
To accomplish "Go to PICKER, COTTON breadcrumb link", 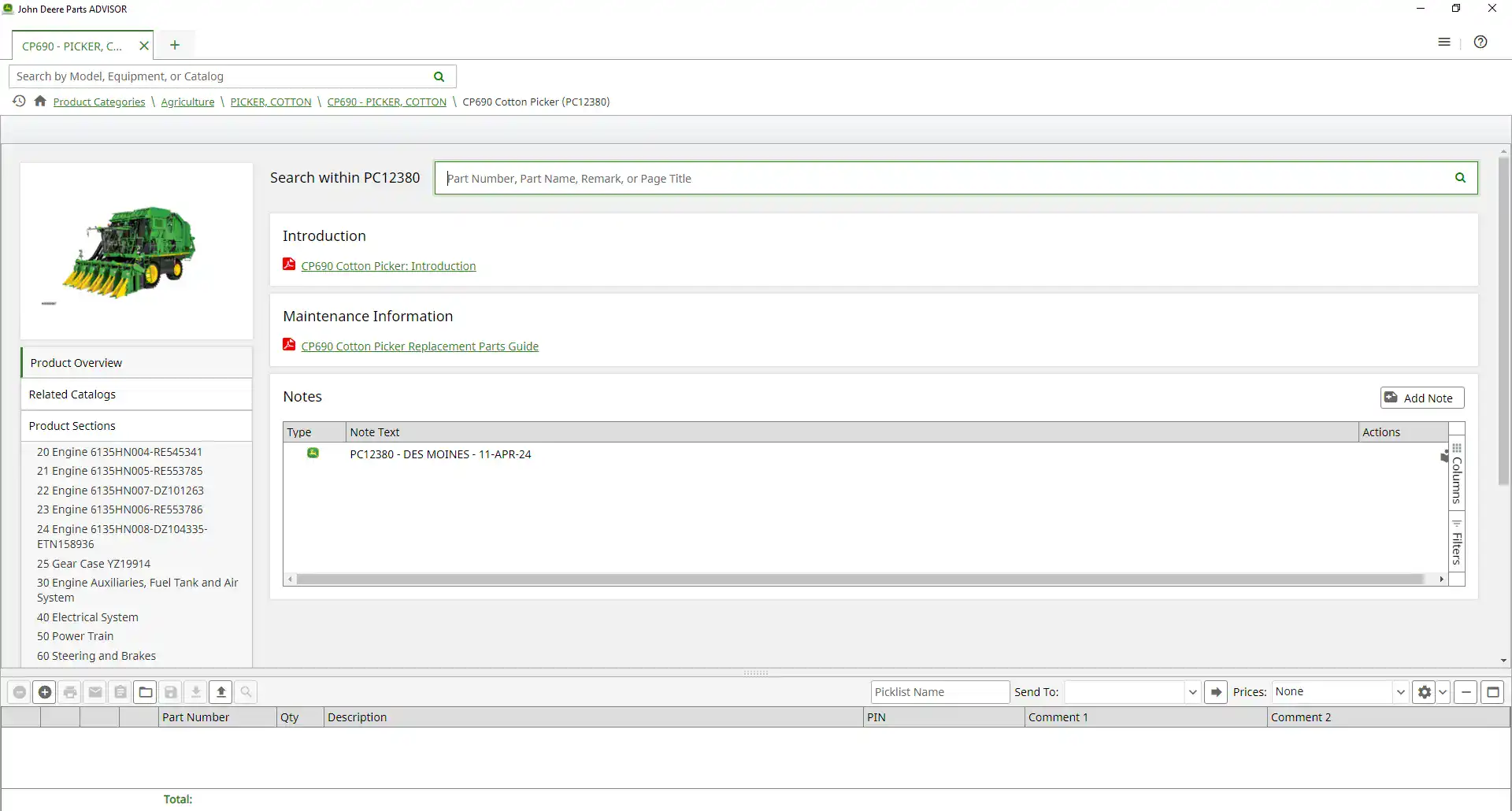I will point(271,102).
